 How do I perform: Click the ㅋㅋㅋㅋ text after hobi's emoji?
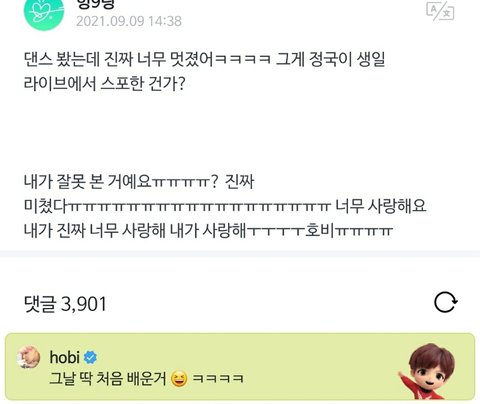pos(218,379)
